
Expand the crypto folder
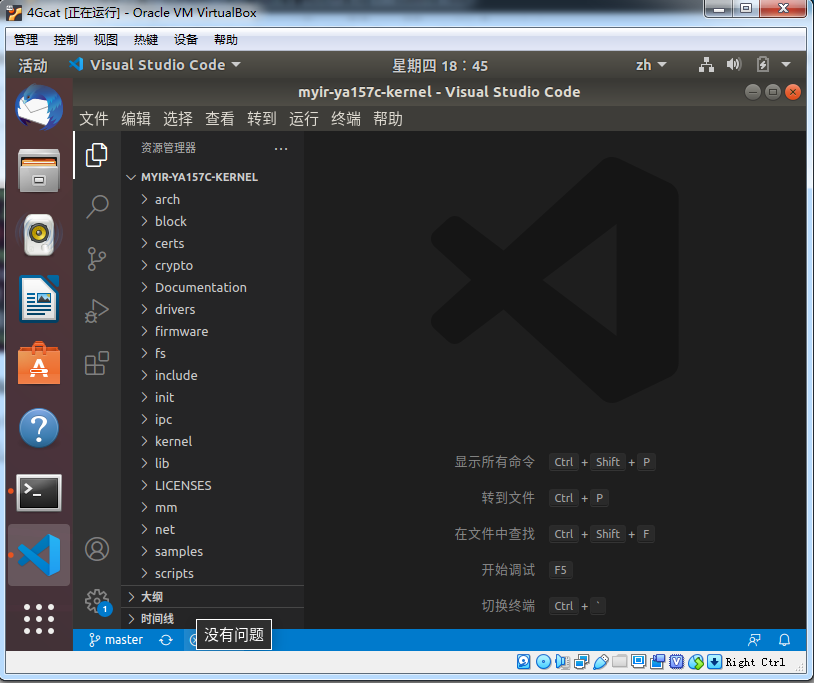point(213,265)
